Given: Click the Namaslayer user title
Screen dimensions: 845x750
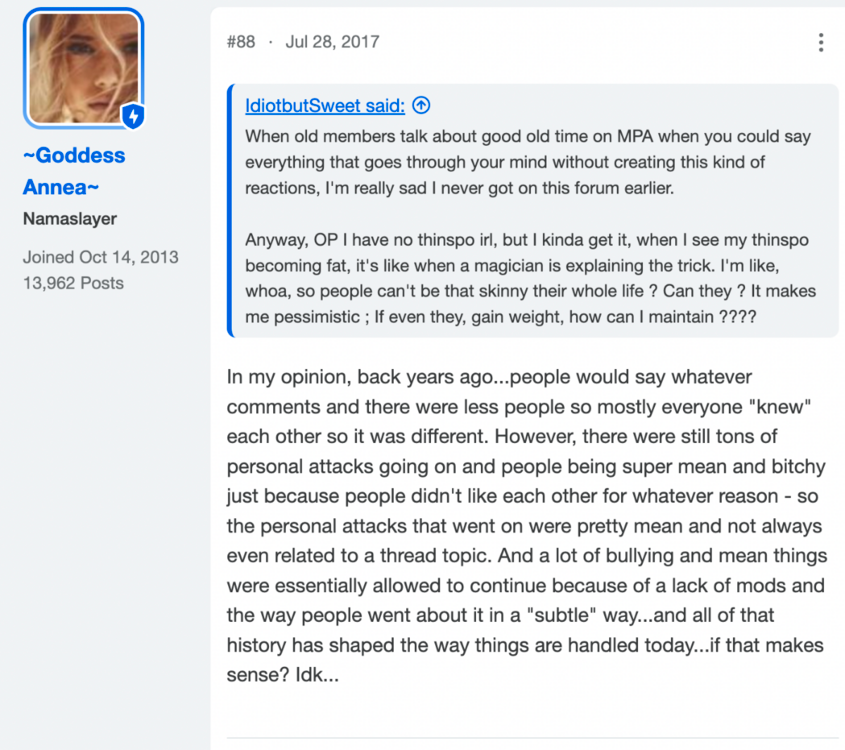Looking at the screenshot, I should tap(70, 219).
